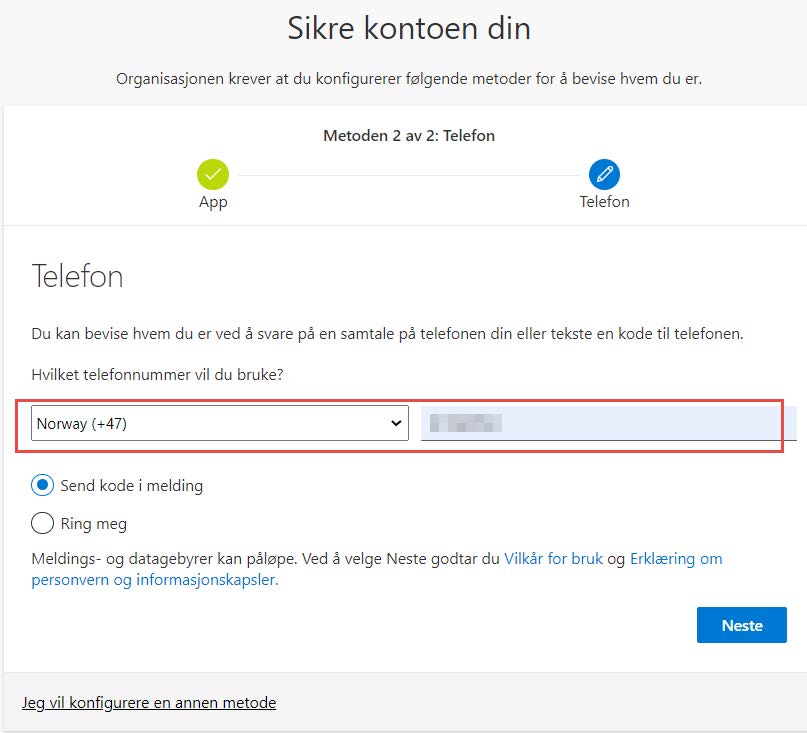Click the chevron arrow of the country selector
Screen dimensions: 807x733
coord(395,423)
